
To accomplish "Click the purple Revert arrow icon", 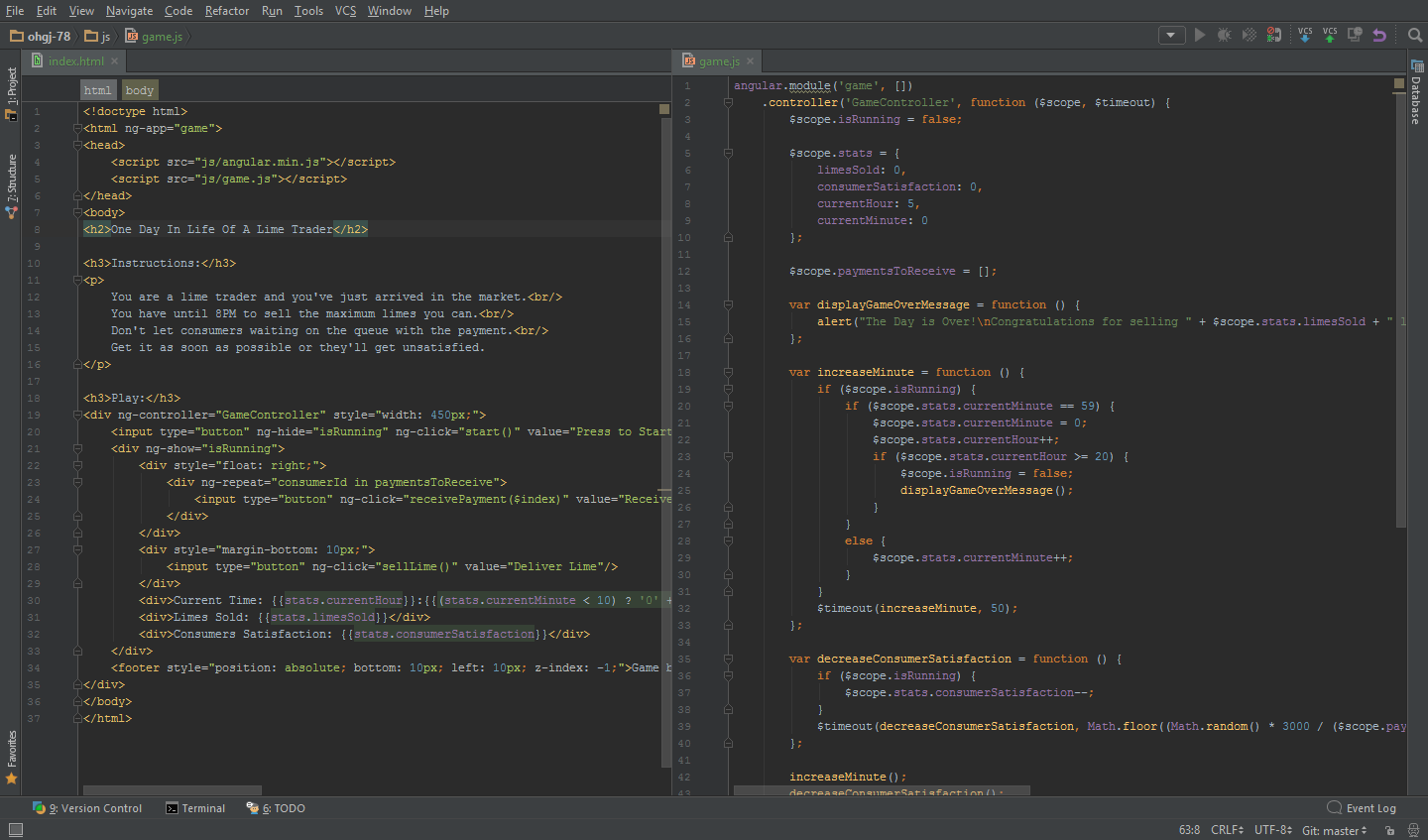I will pyautogui.click(x=1379, y=35).
